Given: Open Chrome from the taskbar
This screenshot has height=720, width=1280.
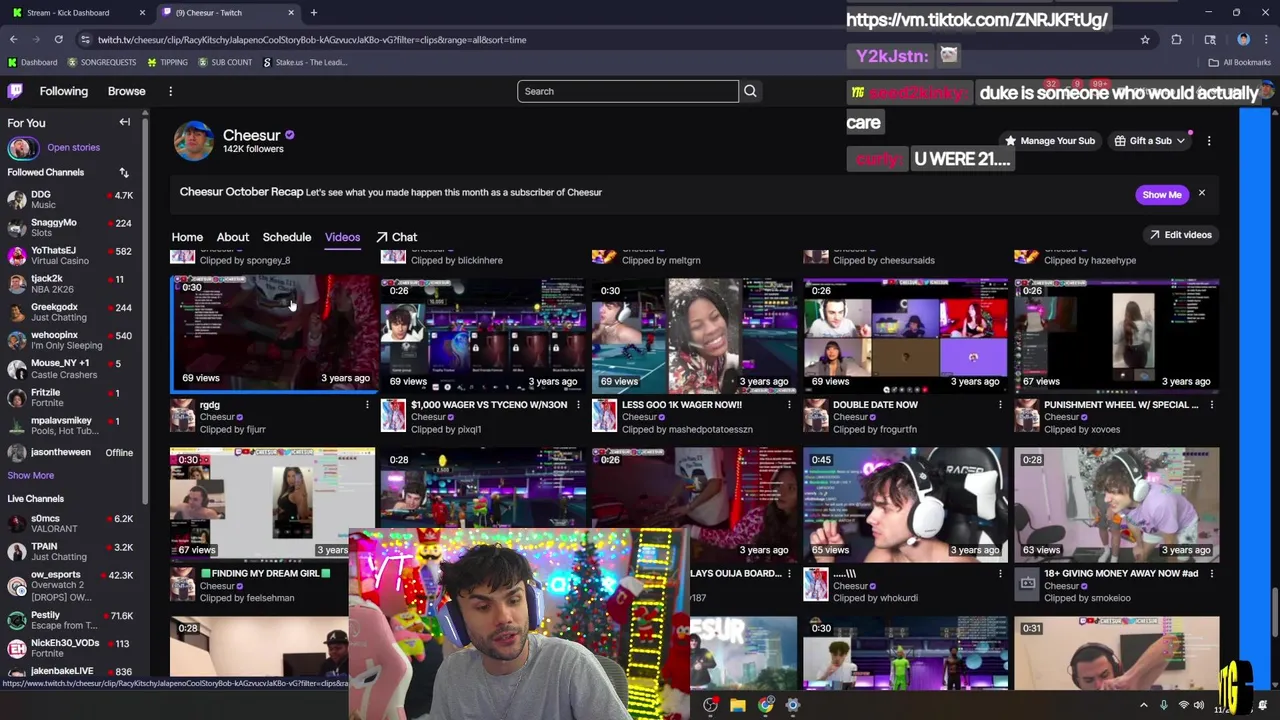Looking at the screenshot, I should pos(765,705).
